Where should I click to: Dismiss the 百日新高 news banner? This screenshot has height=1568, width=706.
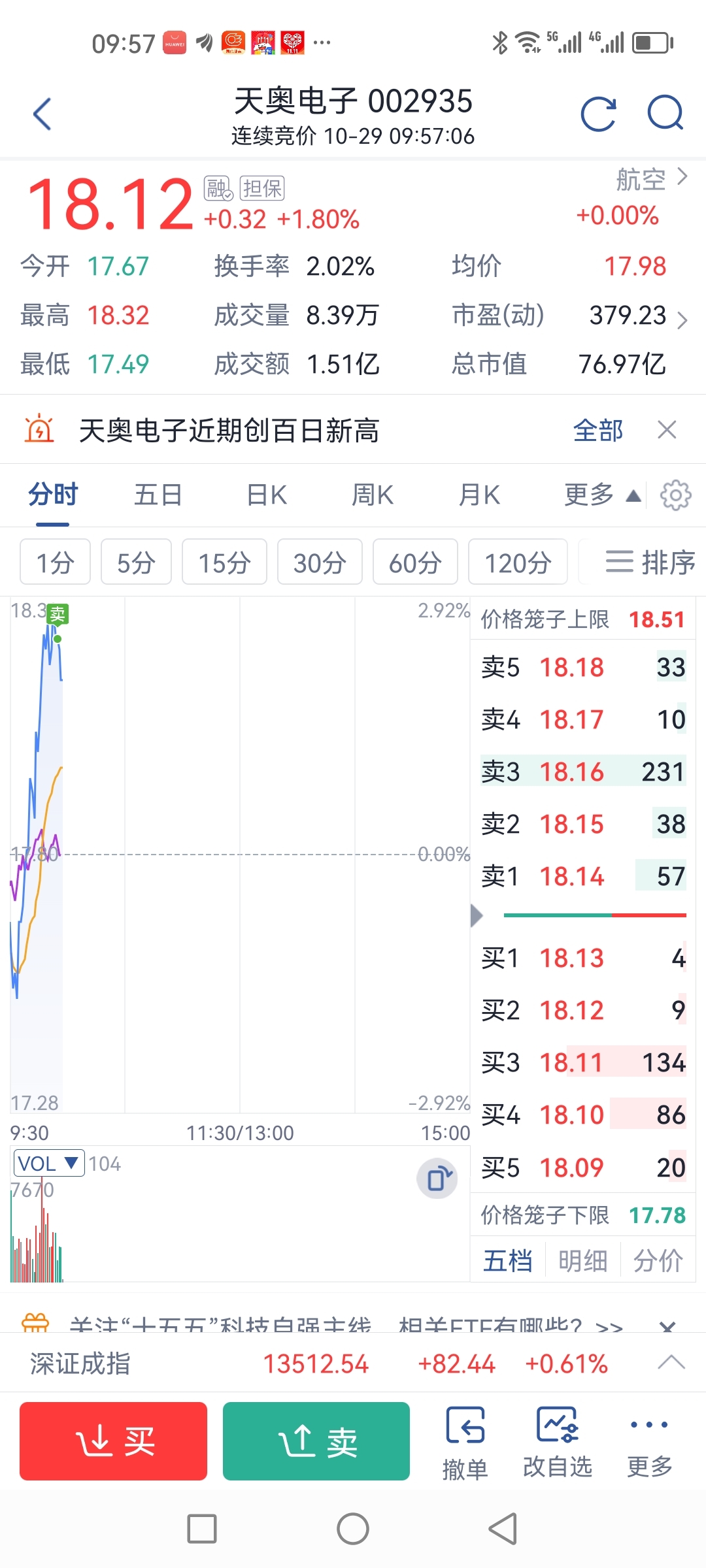click(x=667, y=430)
